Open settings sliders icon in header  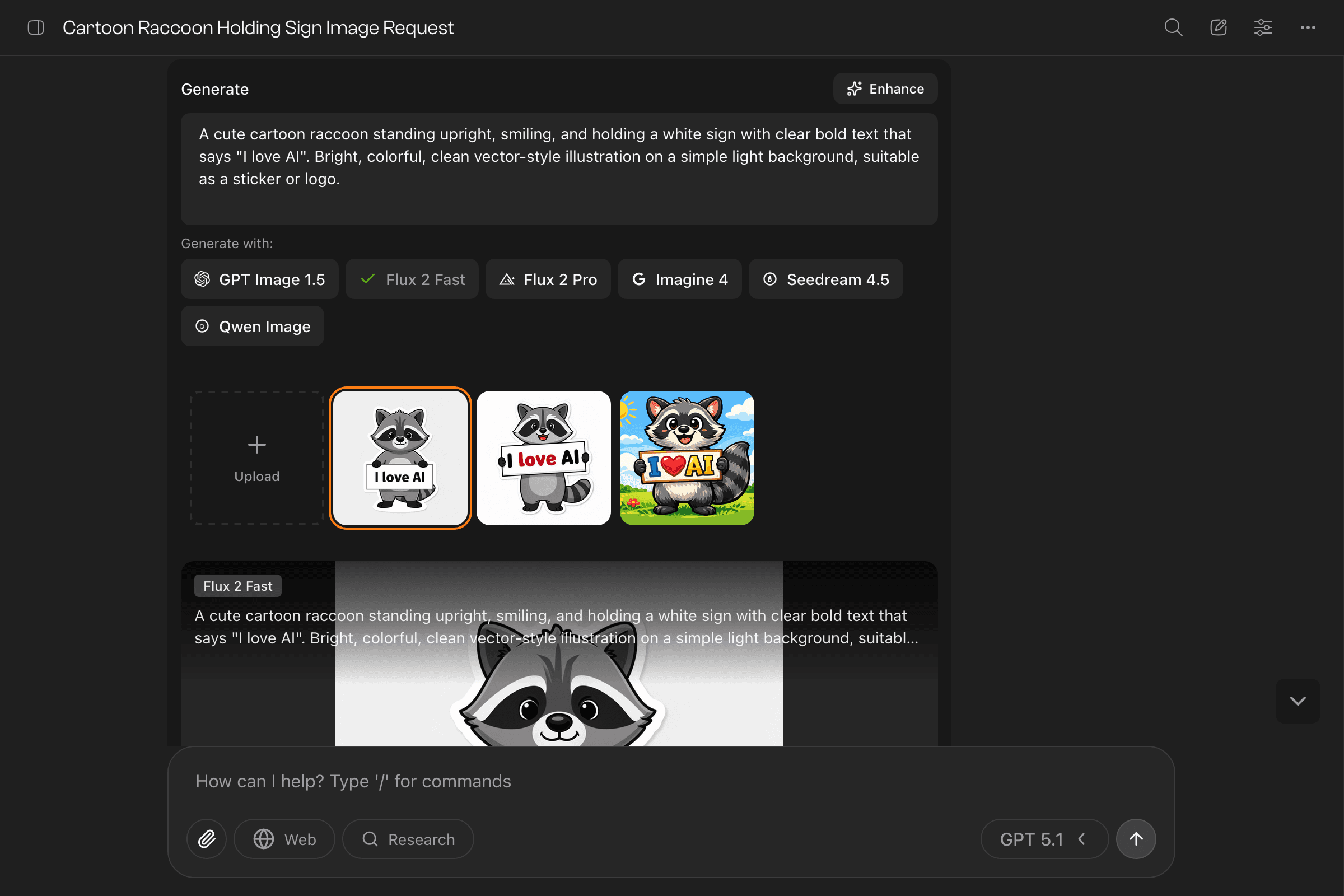1263,27
